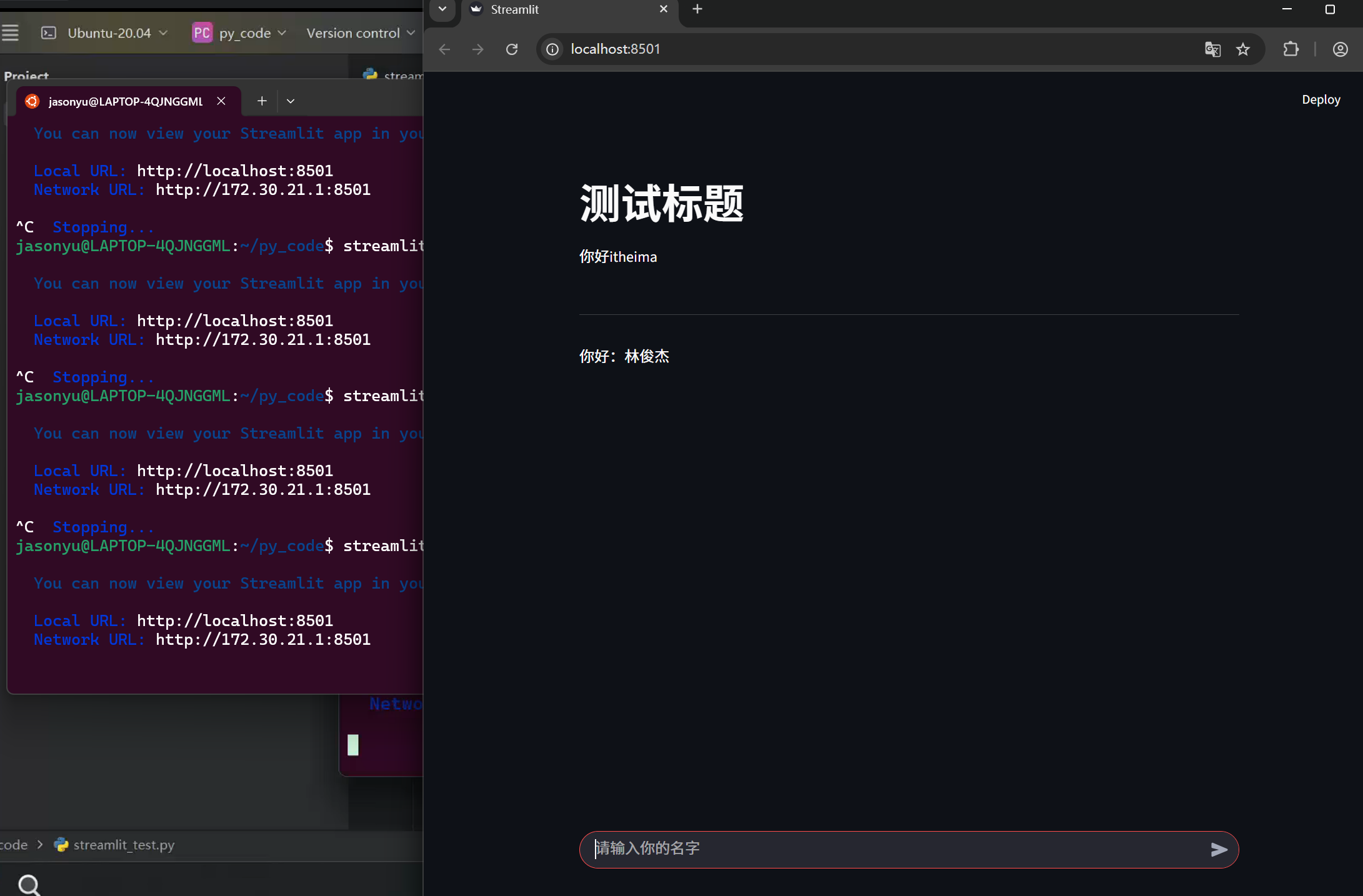The width and height of the screenshot is (1363, 896).
Task: Select the jasonyu@LAPTOP terminal tab
Action: (125, 101)
